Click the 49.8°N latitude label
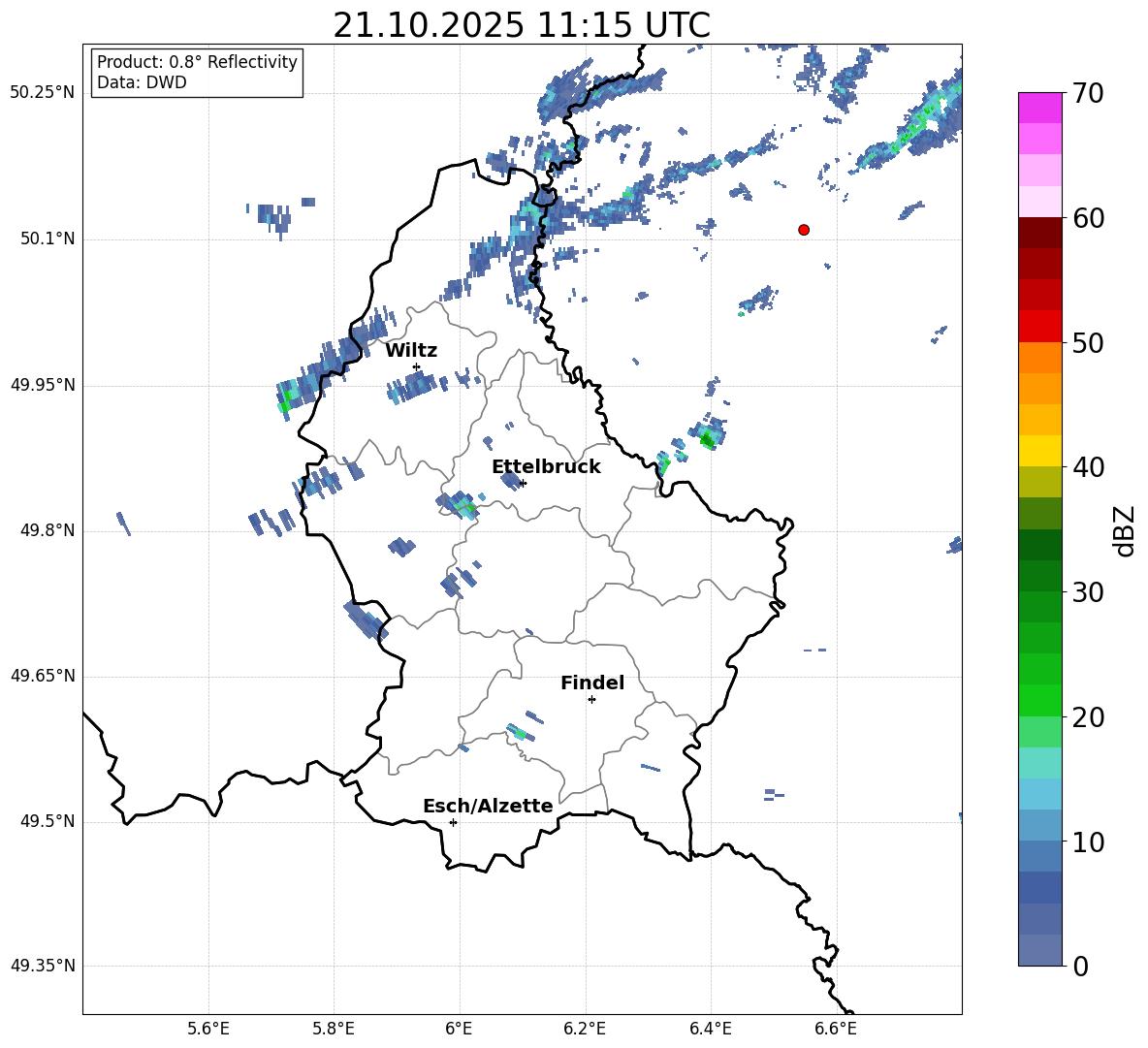The height and width of the screenshot is (1048, 1148). pyautogui.click(x=48, y=530)
